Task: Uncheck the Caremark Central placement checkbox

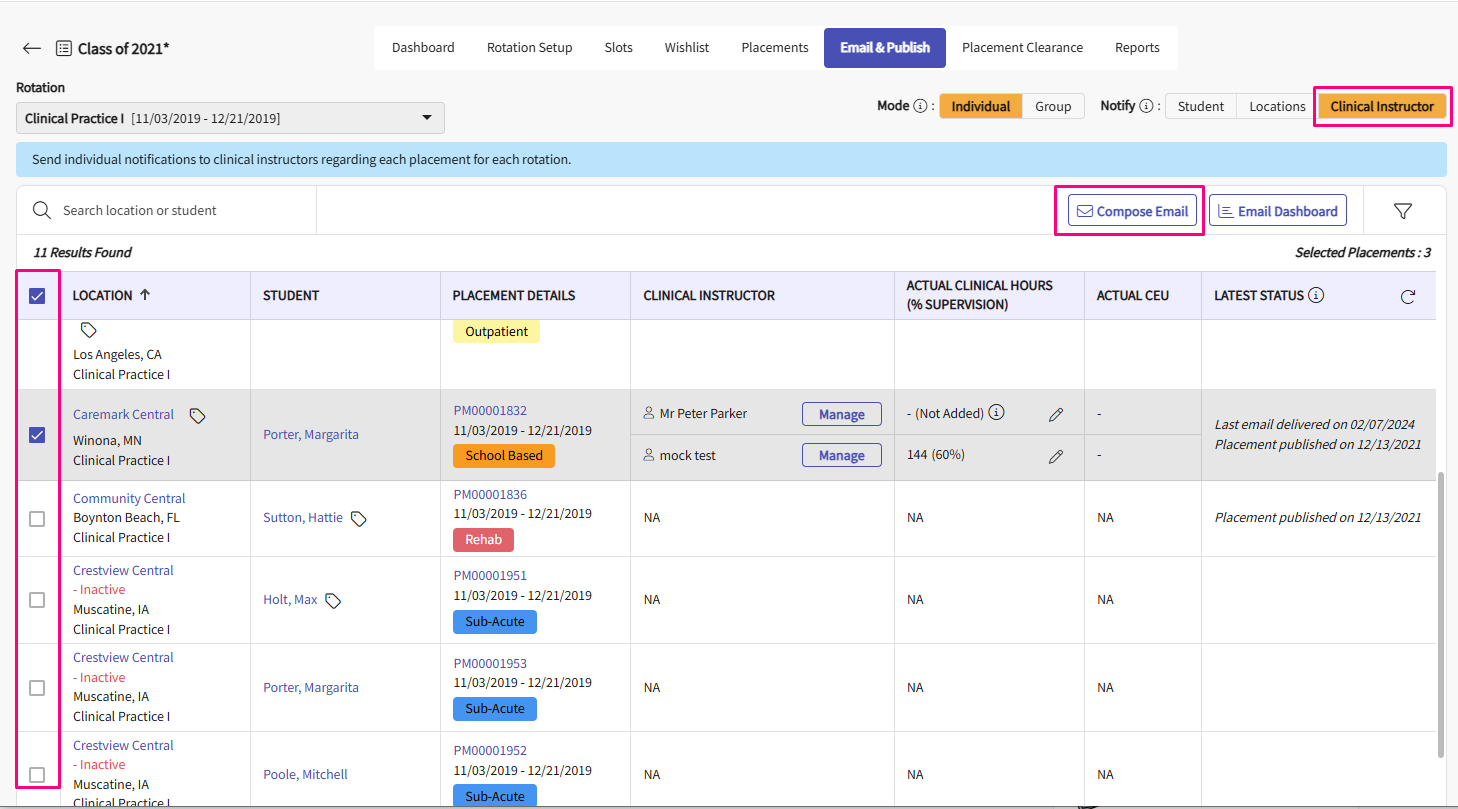Action: pyautogui.click(x=37, y=435)
